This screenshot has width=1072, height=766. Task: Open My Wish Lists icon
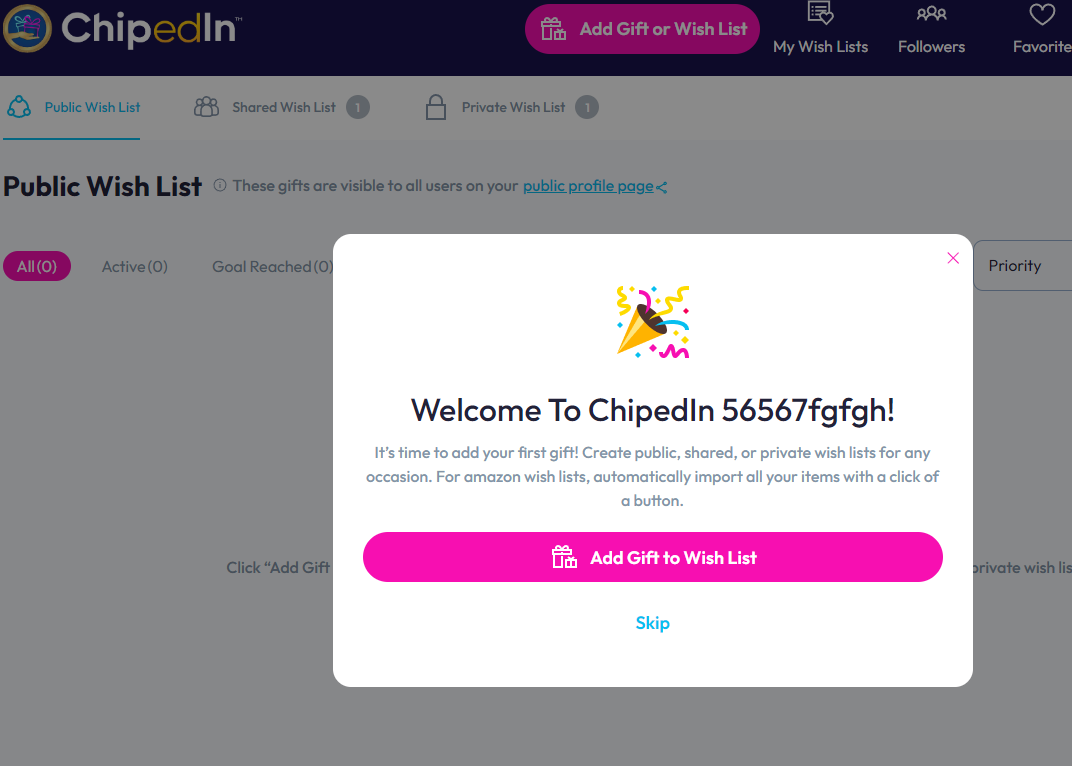point(820,12)
